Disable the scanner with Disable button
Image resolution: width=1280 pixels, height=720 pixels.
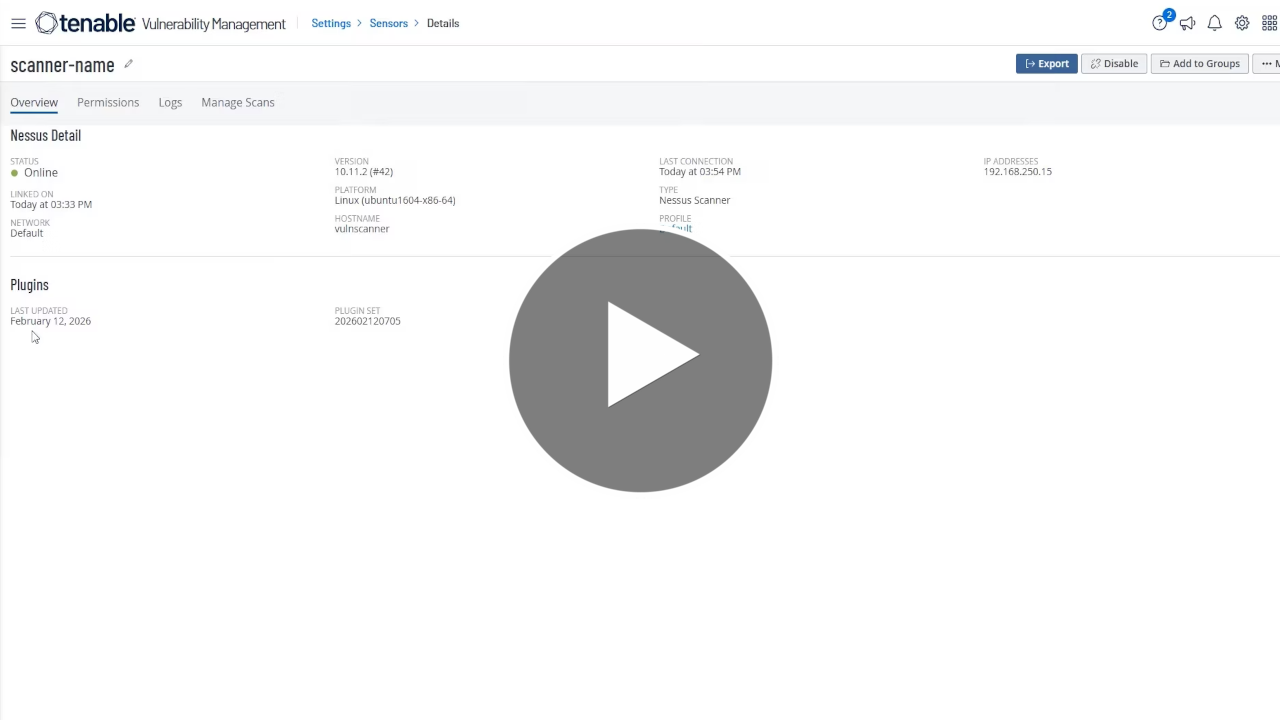click(1113, 64)
